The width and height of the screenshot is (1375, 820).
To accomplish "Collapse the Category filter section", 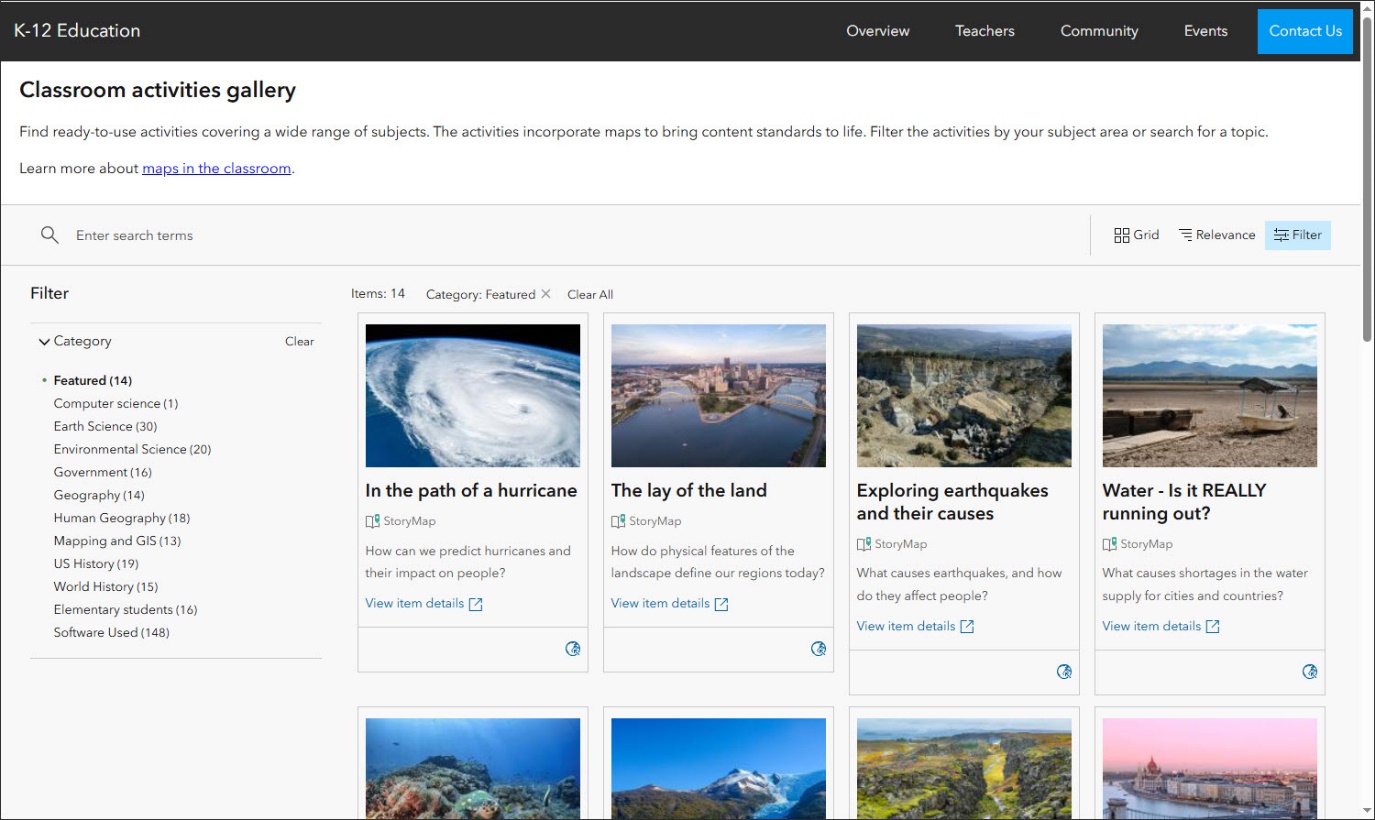I will tap(44, 341).
